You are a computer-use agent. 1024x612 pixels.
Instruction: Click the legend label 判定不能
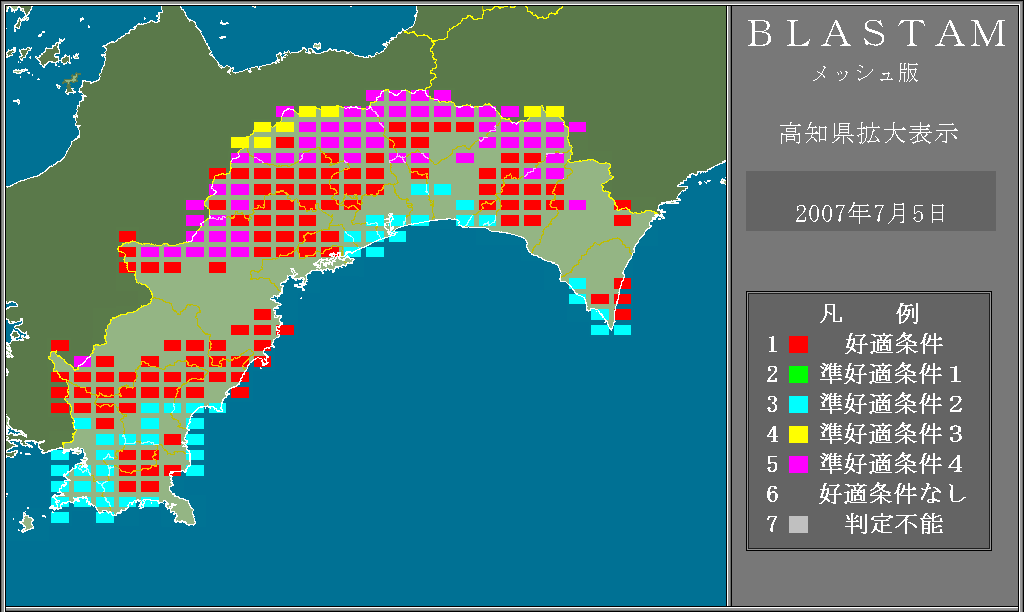click(894, 524)
